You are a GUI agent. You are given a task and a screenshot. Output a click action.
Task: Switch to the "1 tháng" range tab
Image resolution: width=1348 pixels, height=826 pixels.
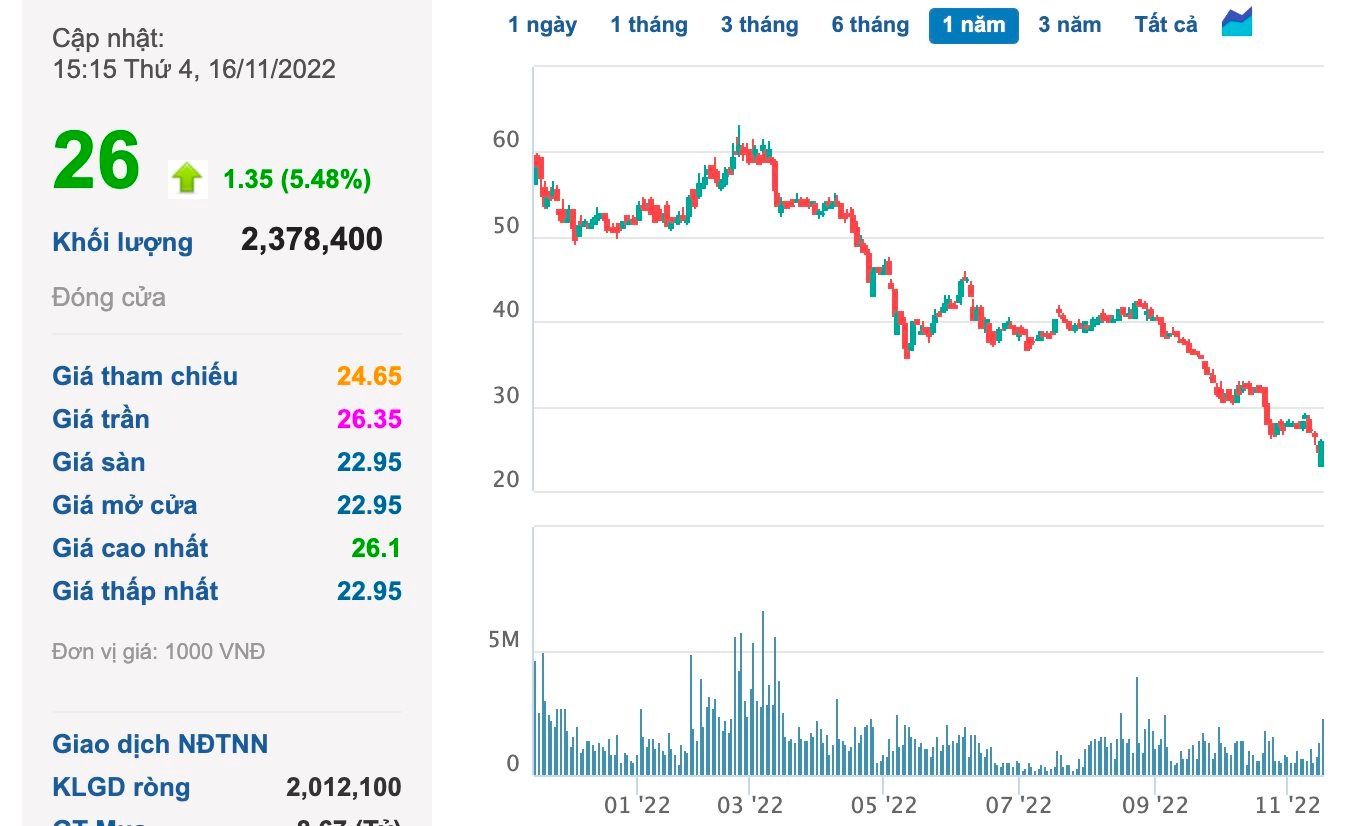coord(649,25)
